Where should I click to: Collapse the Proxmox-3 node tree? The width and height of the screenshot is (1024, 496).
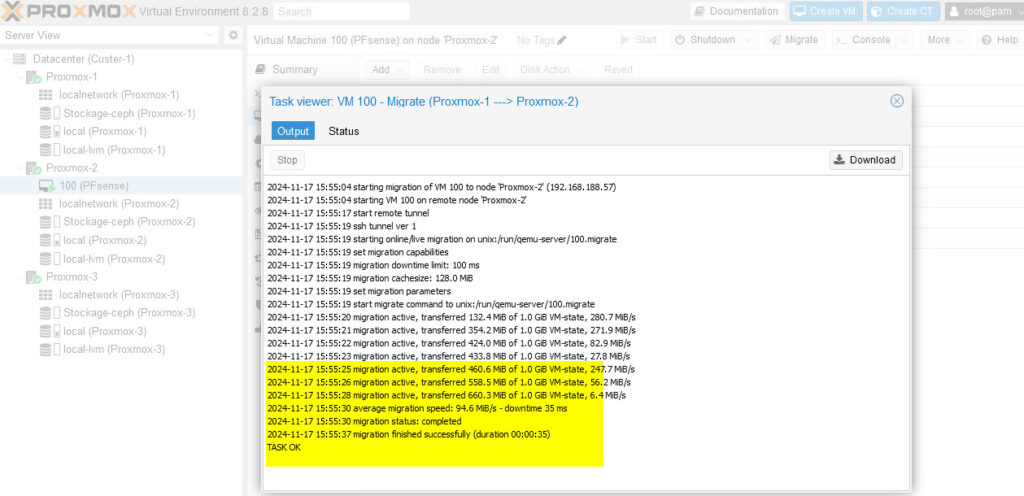coord(20,277)
